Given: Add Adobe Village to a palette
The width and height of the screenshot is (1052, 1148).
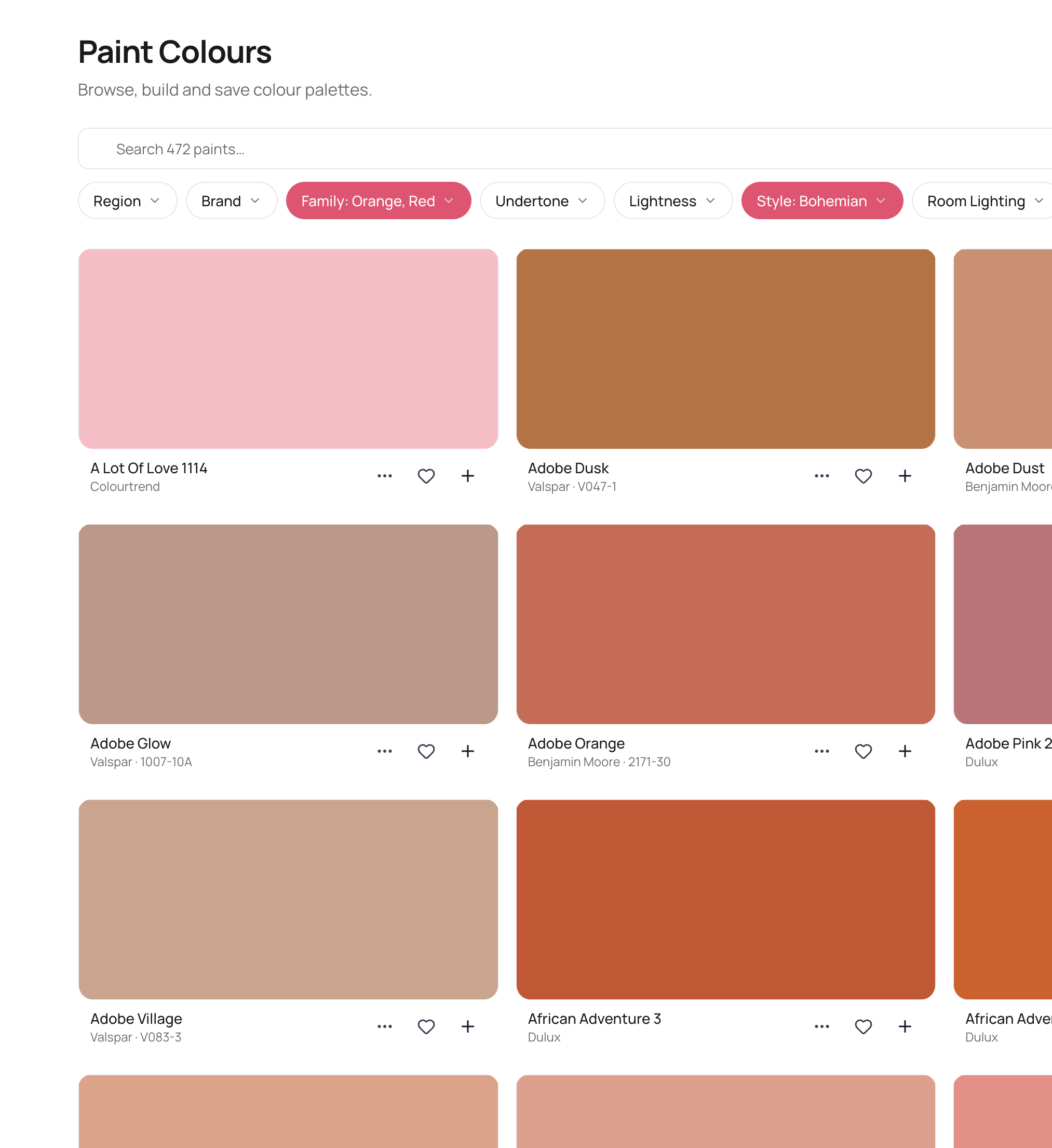Looking at the screenshot, I should (x=468, y=1027).
